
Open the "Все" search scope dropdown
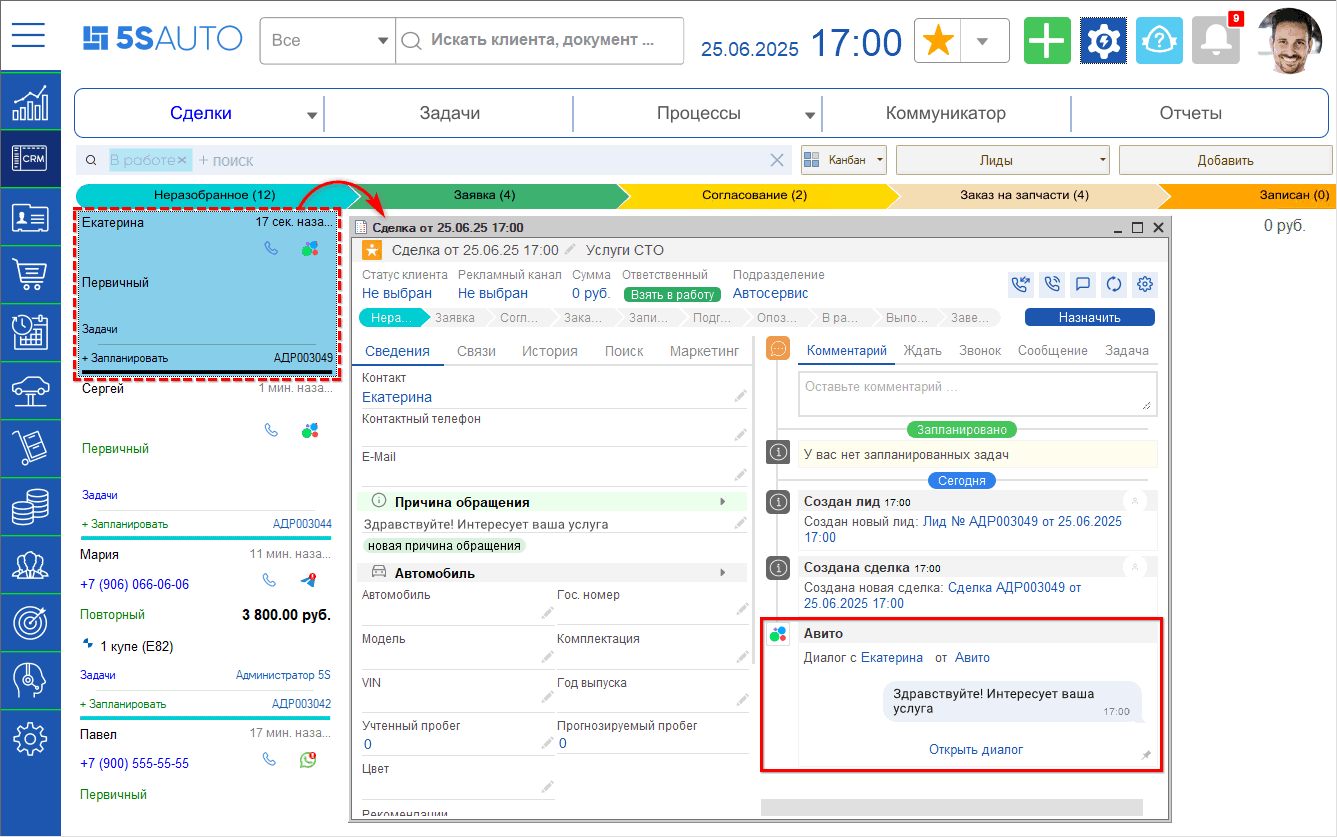tap(327, 41)
